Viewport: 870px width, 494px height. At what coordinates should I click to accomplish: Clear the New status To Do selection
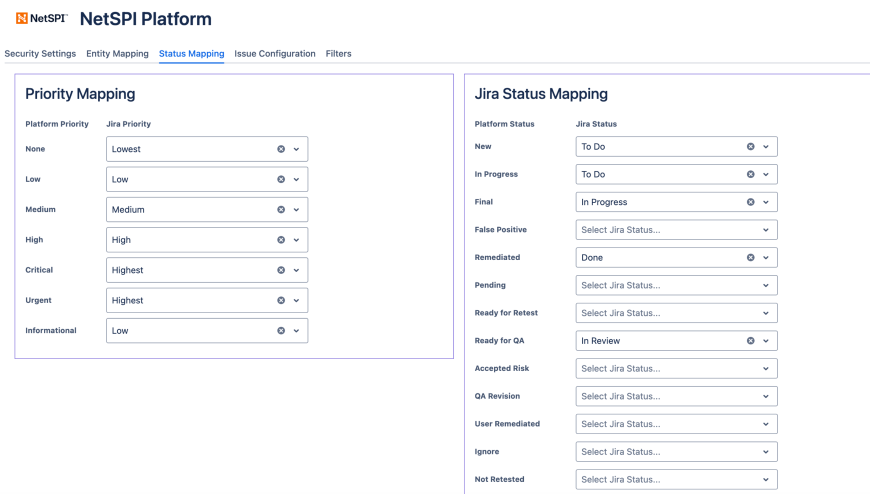(751, 147)
